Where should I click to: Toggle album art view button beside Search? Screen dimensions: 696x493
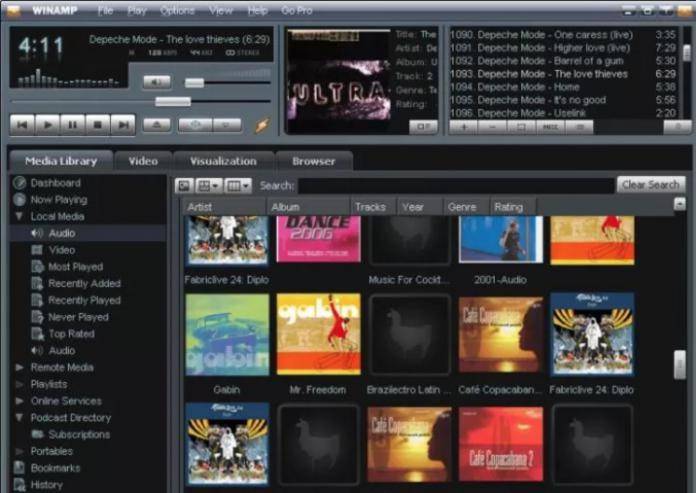(184, 186)
